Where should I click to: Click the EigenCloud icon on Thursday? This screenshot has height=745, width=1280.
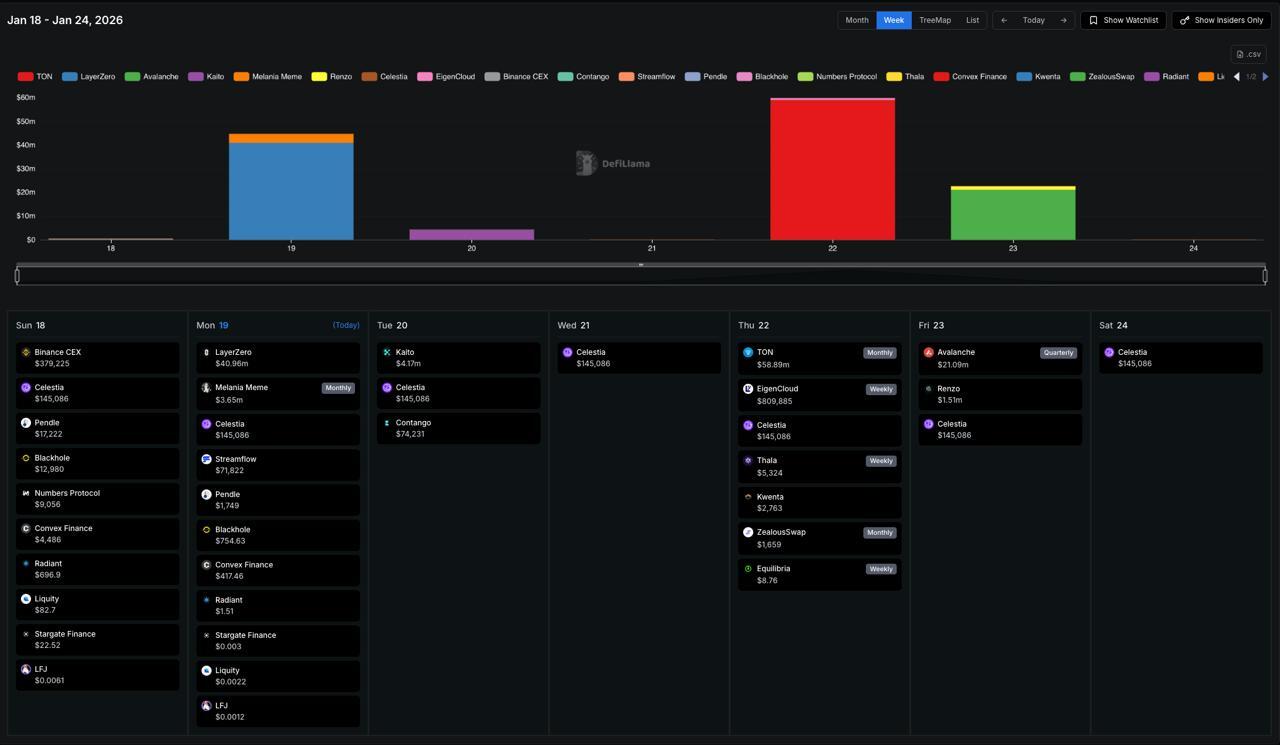(748, 389)
